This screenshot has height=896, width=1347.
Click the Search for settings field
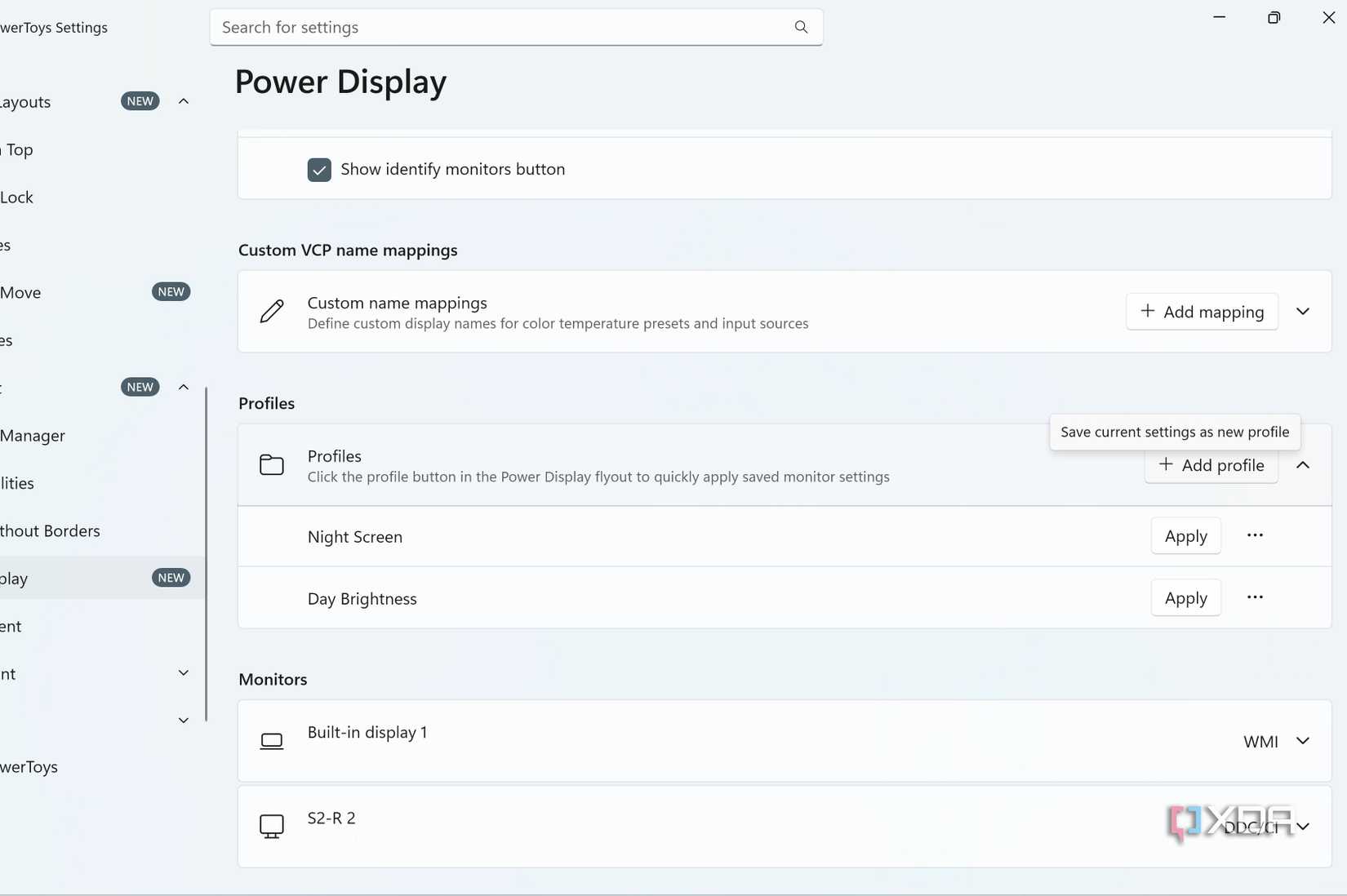click(516, 27)
